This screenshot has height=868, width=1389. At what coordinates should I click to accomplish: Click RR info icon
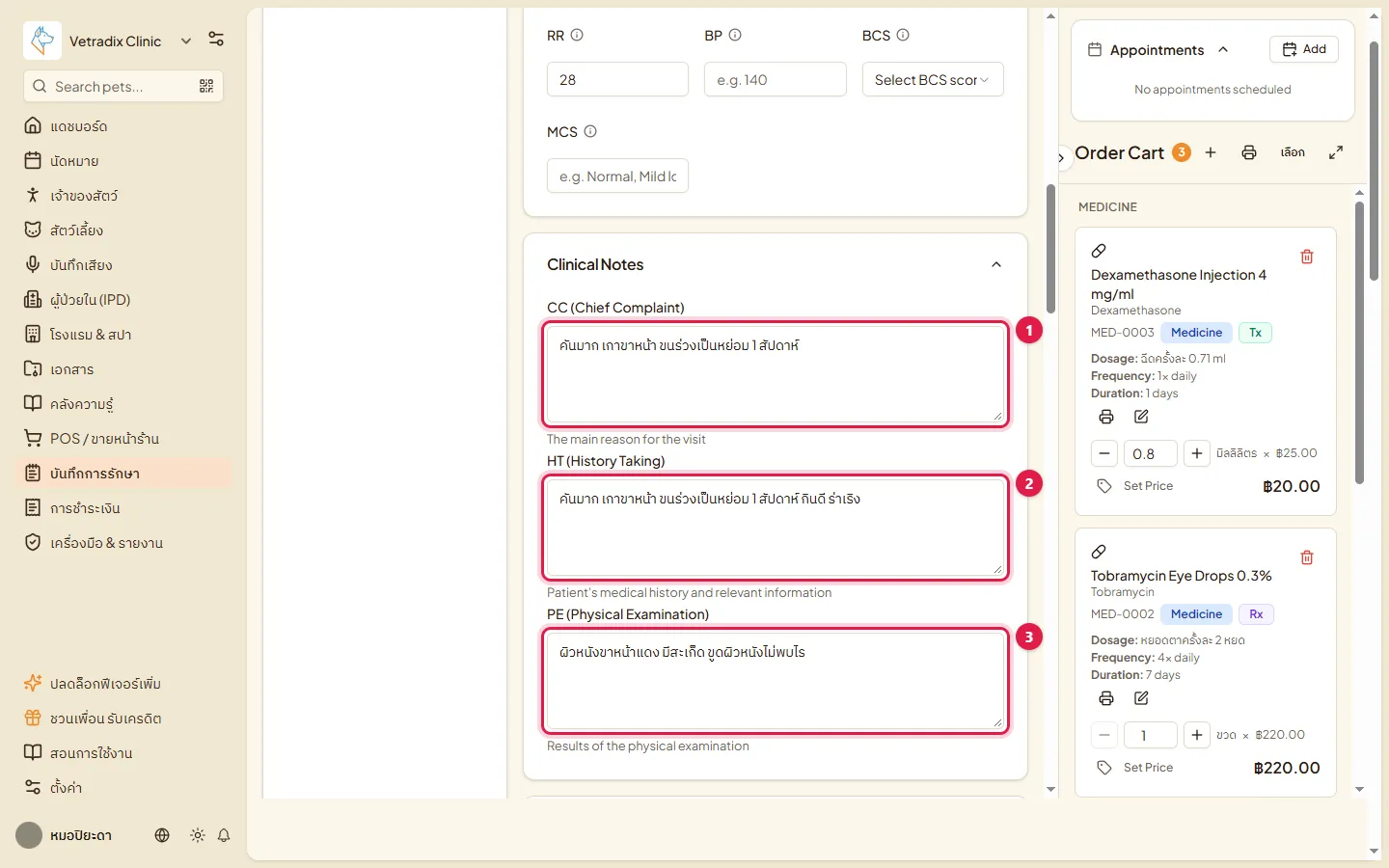click(577, 35)
